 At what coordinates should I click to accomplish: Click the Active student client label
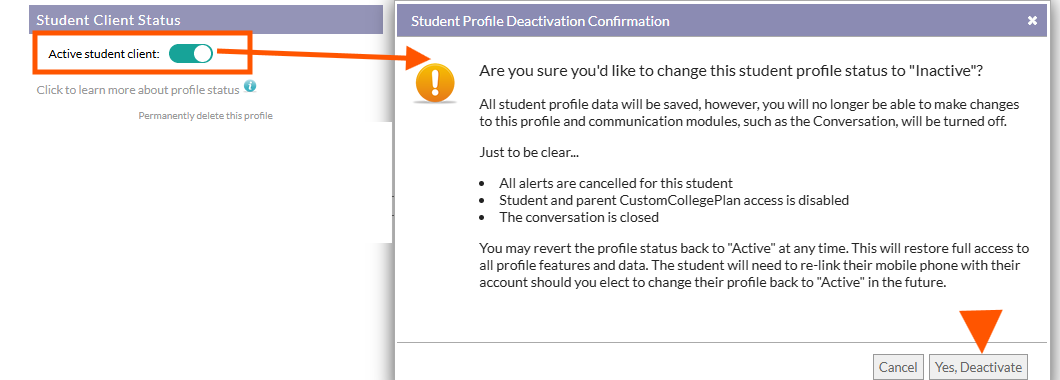point(104,54)
